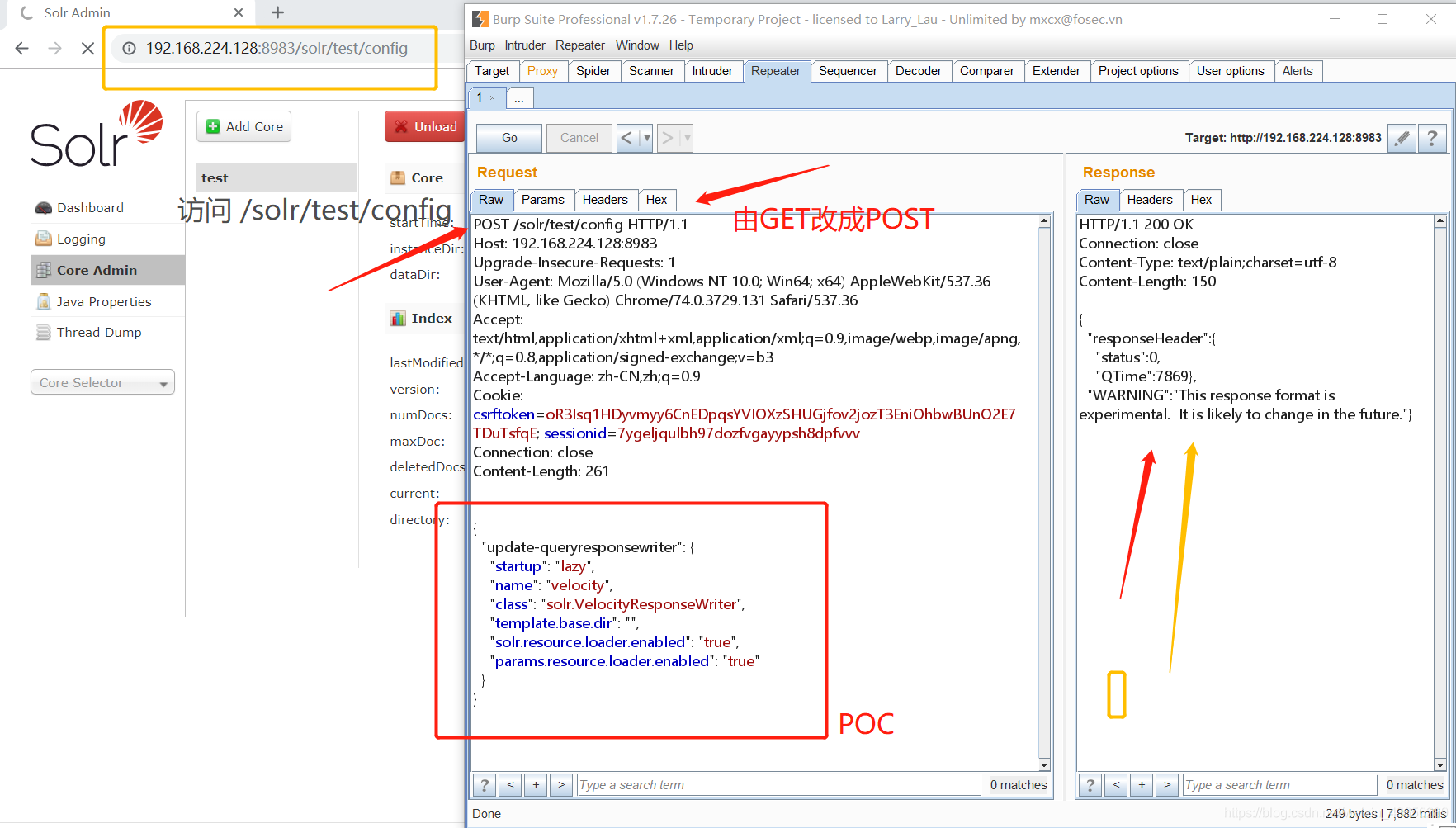The image size is (1456, 828).
Task: Open a new browser tab with plus
Action: [x=277, y=12]
